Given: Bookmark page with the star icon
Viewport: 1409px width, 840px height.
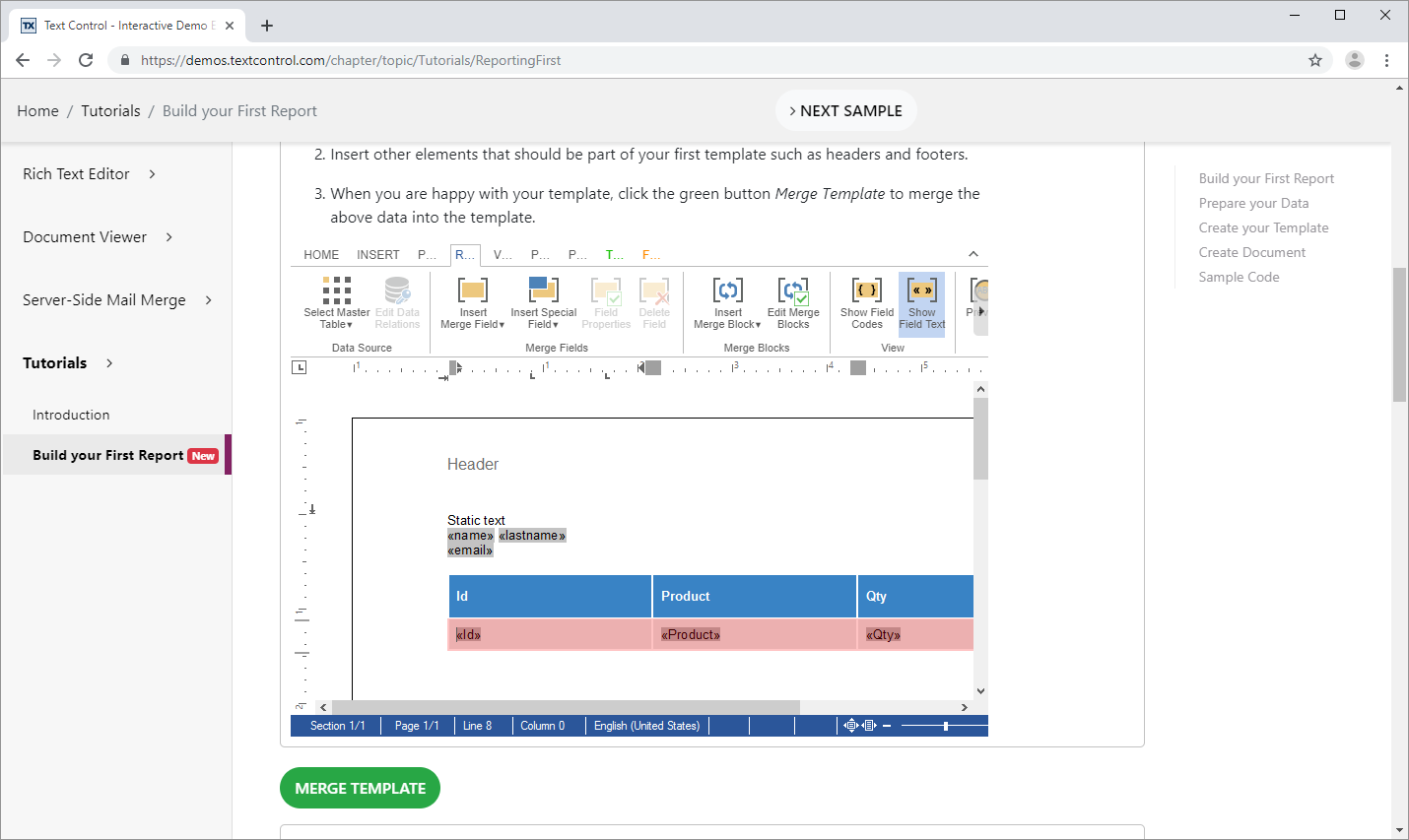Looking at the screenshot, I should (1315, 60).
